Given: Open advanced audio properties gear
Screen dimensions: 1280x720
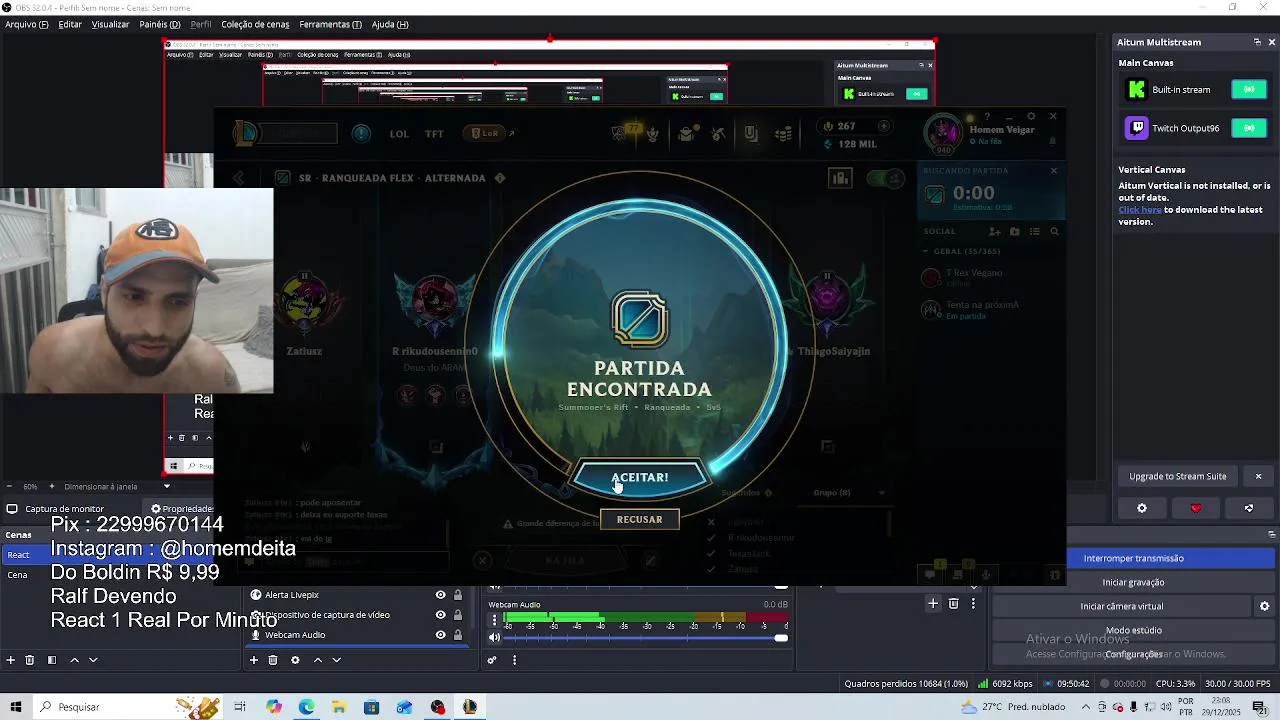Looking at the screenshot, I should click(x=492, y=660).
